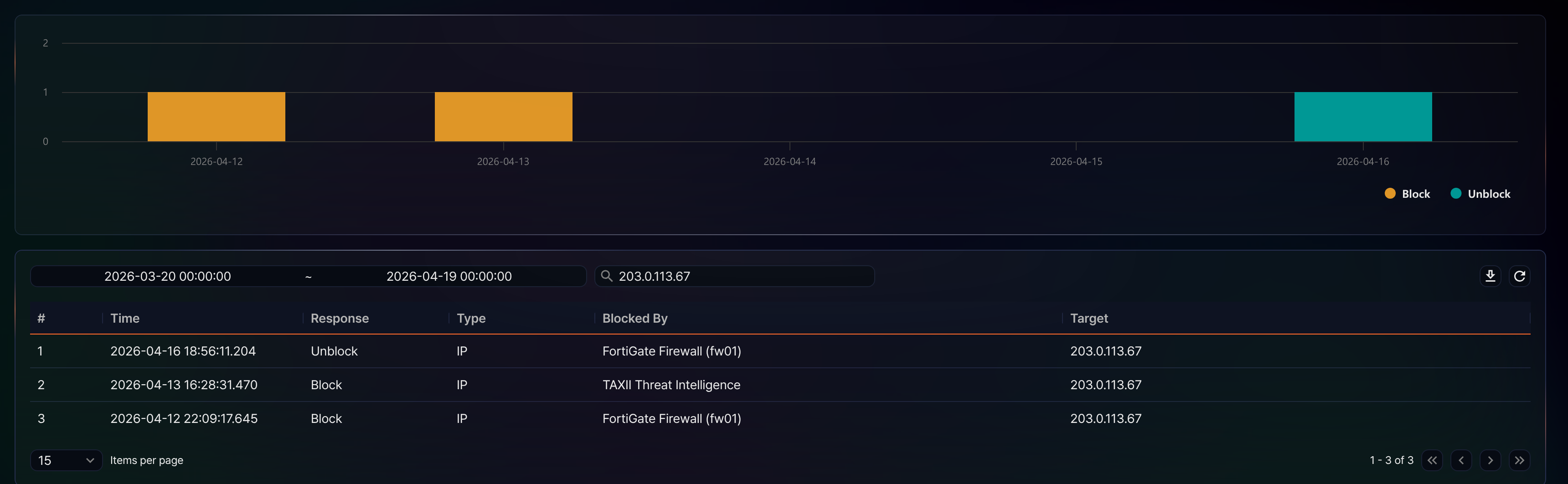The width and height of the screenshot is (1568, 484).
Task: Go to the first page of results
Action: point(1432,460)
